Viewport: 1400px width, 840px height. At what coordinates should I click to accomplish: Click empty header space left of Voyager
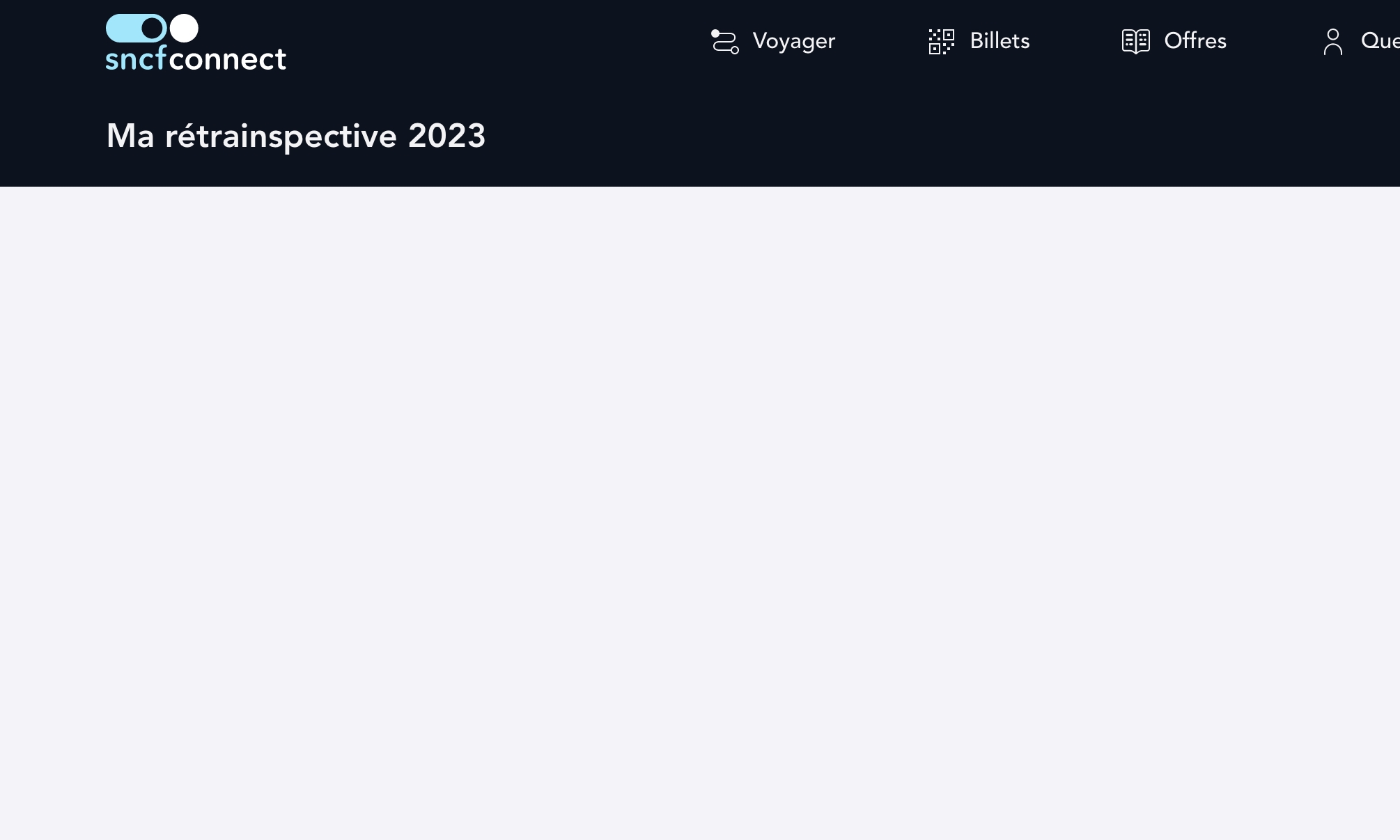click(488, 42)
